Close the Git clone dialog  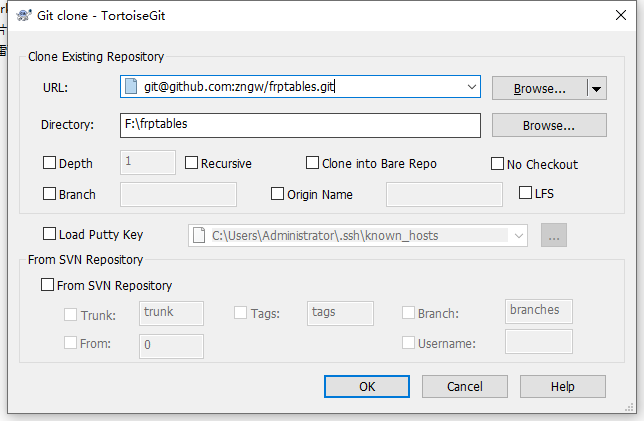click(x=622, y=16)
